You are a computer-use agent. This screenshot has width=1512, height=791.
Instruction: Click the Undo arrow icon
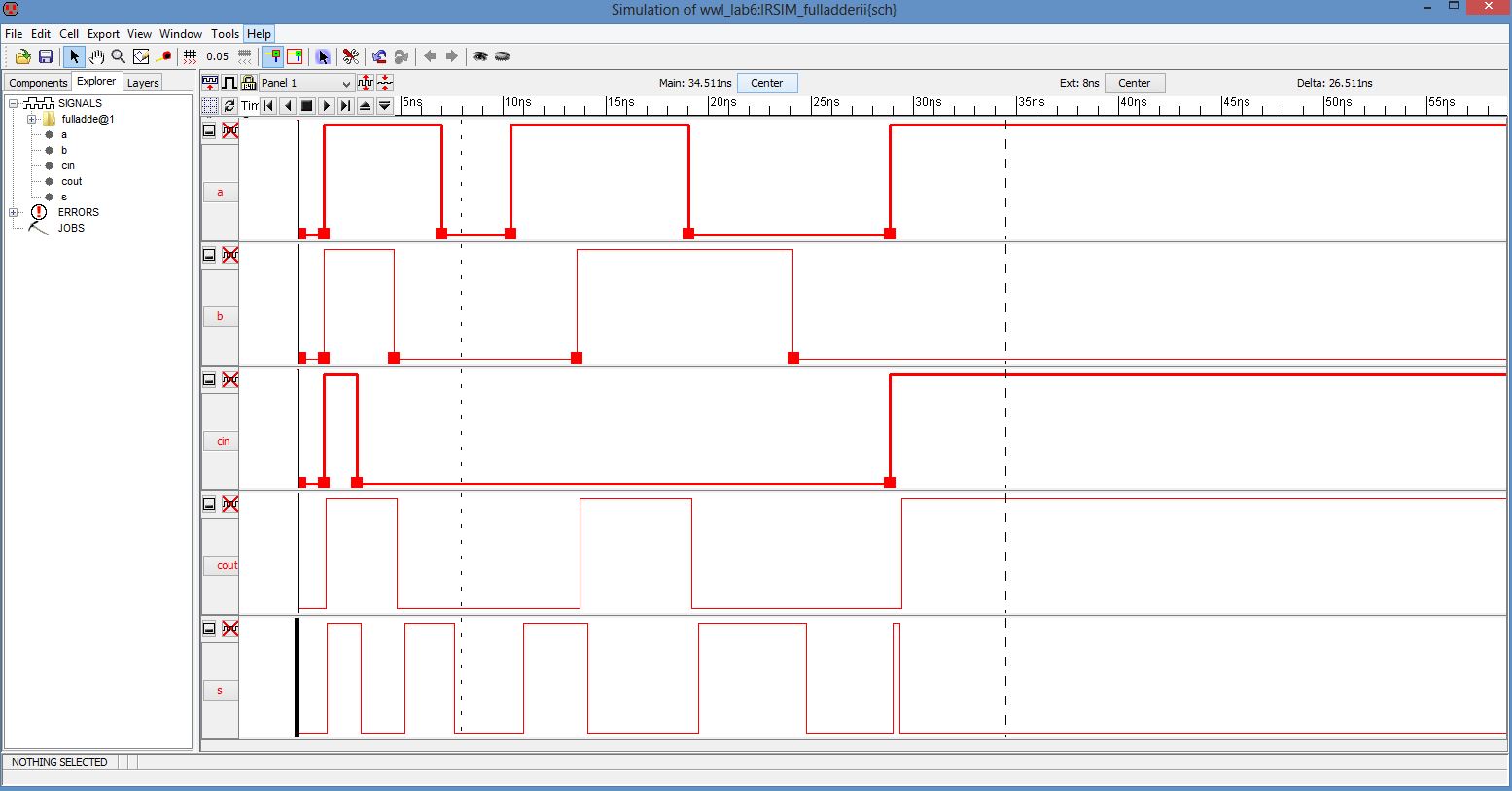pos(379,56)
